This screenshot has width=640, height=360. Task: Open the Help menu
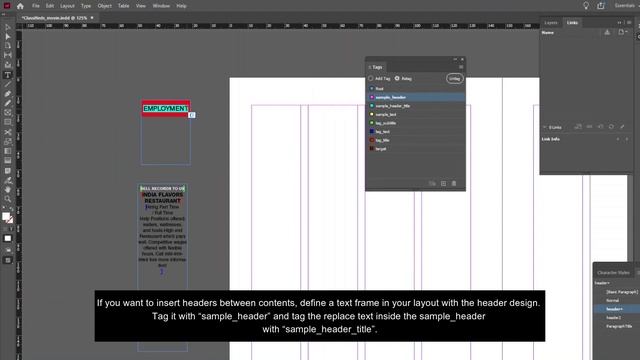(181, 6)
